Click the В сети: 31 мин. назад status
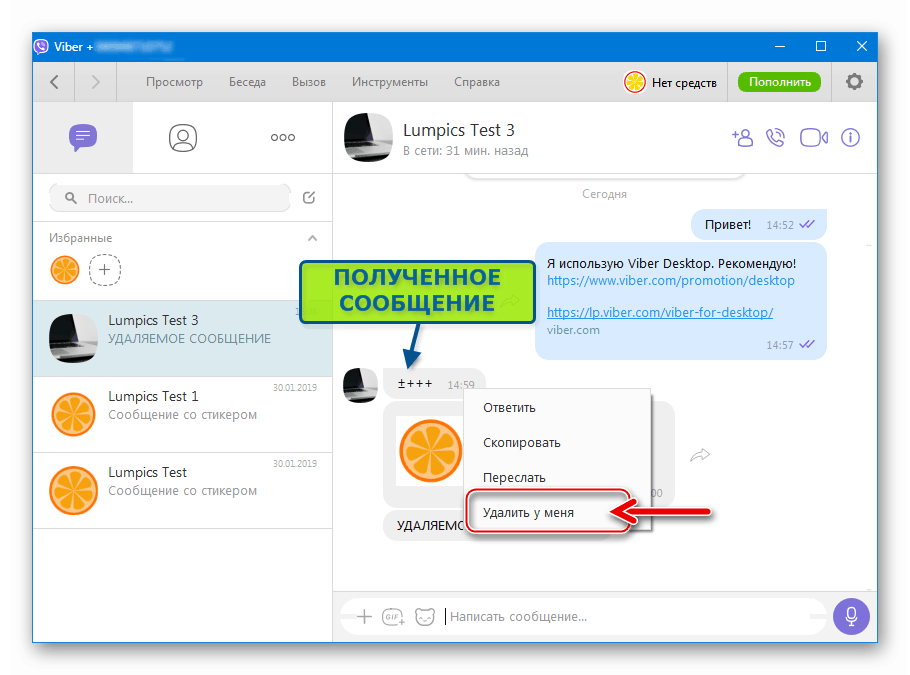910x675 pixels. (465, 151)
